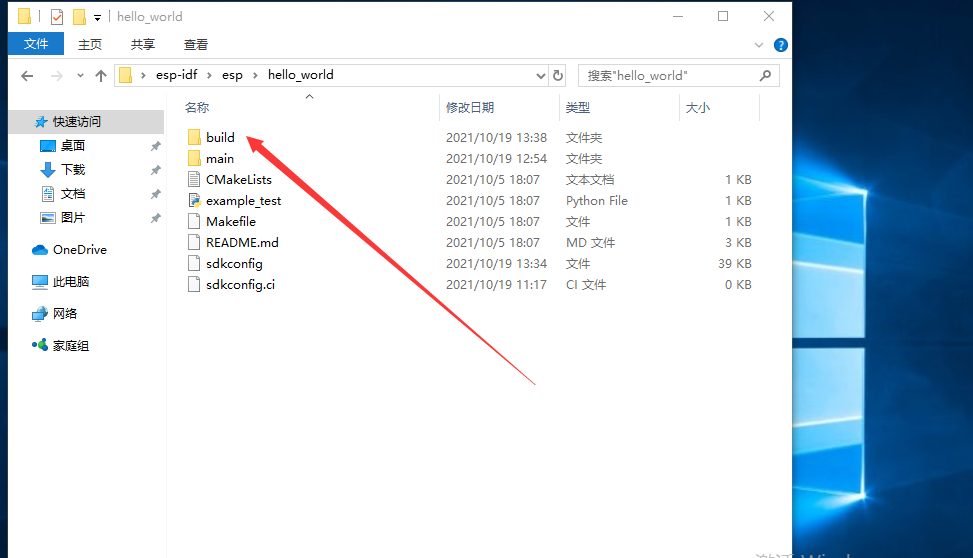Viewport: 973px width, 558px height.
Task: Open the quick access toolbar customize dropdown
Action: point(97,18)
